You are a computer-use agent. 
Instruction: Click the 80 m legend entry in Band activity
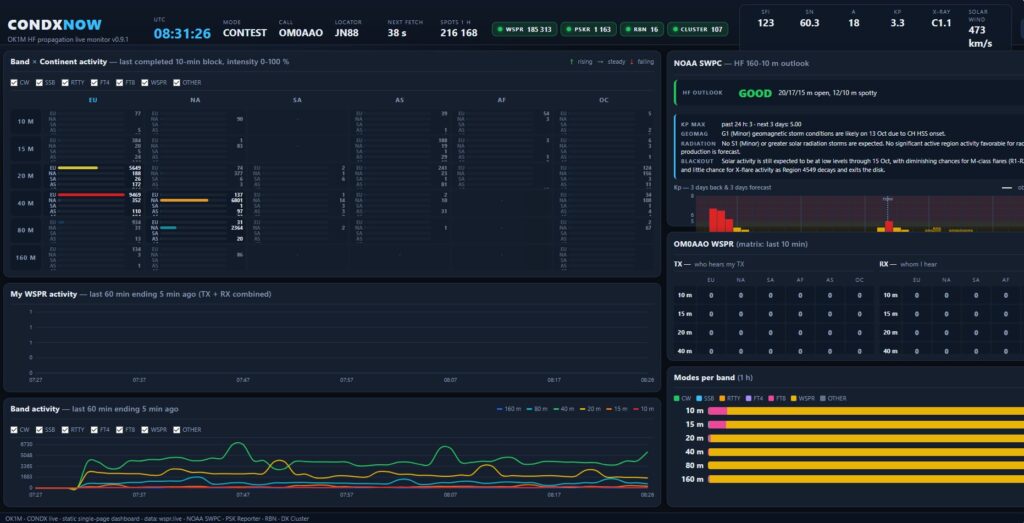(536, 409)
